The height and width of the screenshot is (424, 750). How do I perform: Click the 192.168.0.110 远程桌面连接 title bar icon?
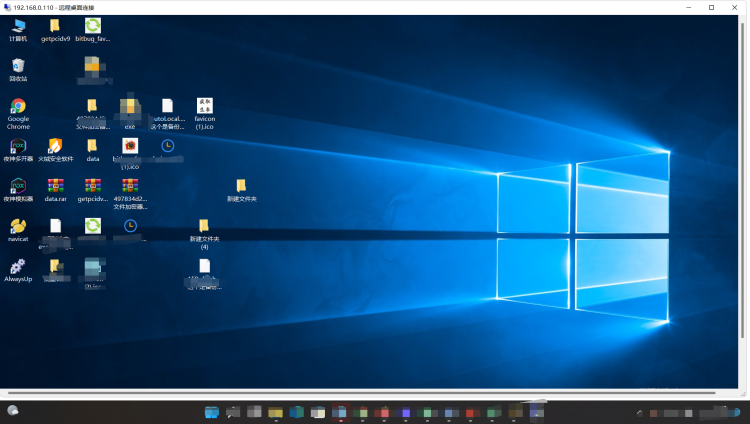(7, 7)
